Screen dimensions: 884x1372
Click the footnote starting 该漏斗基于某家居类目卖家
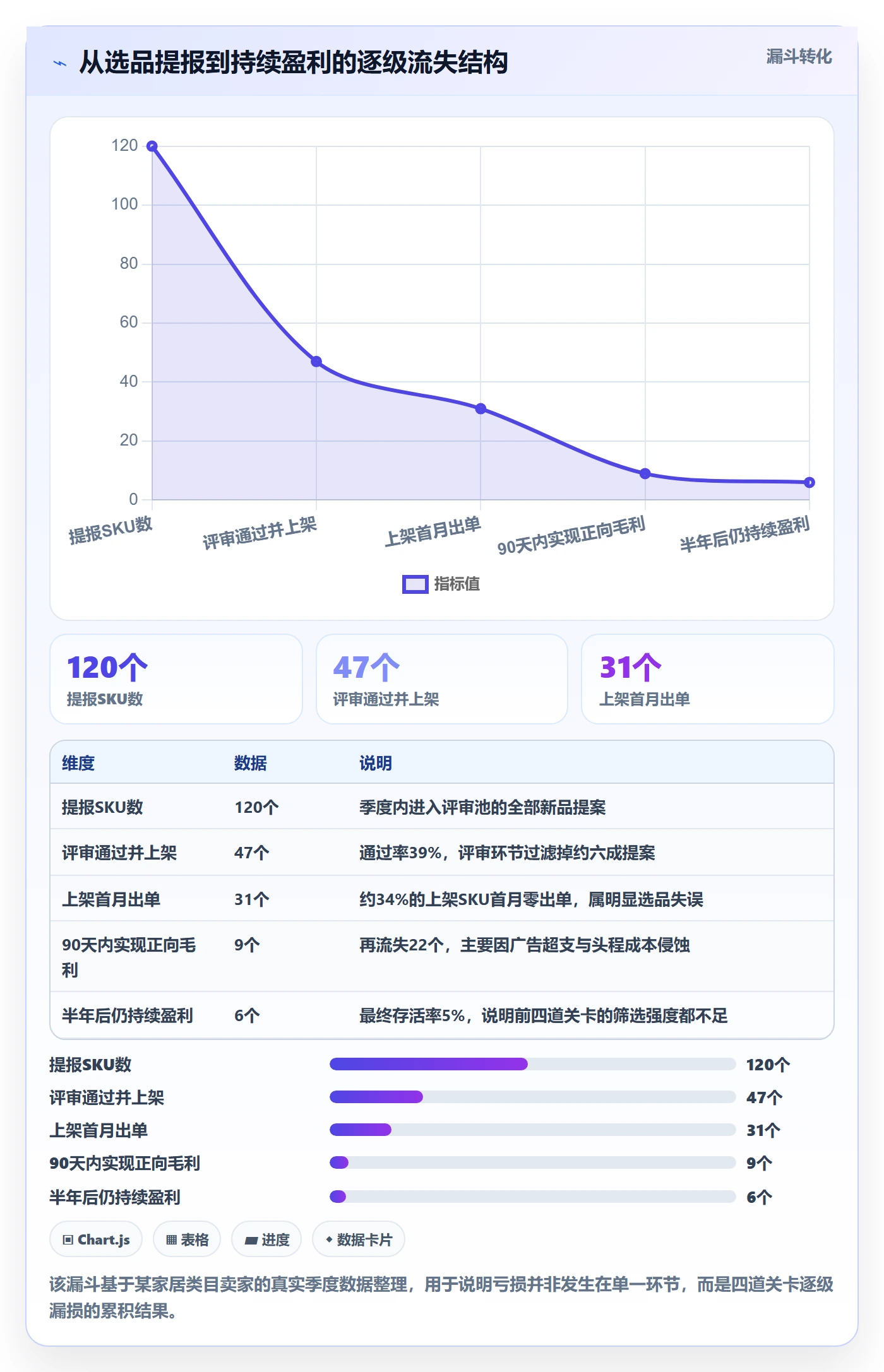pyautogui.click(x=441, y=1298)
